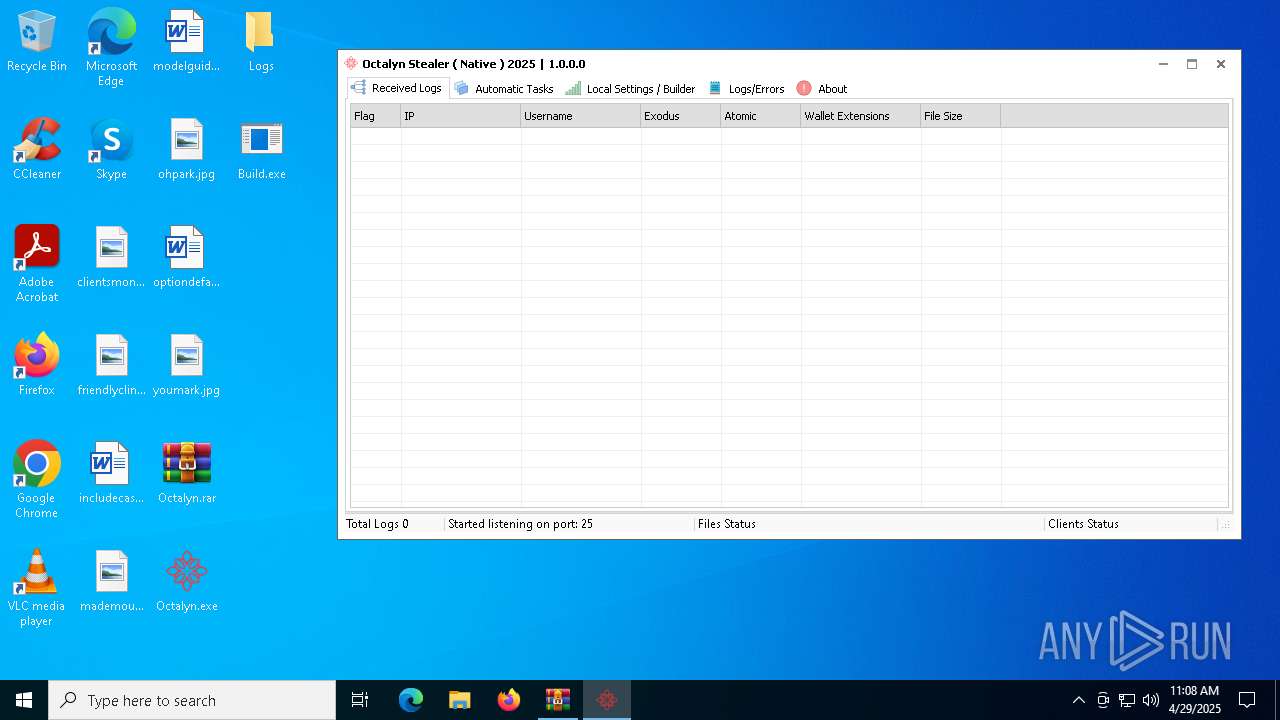Select the mademou image file icon

(x=111, y=582)
